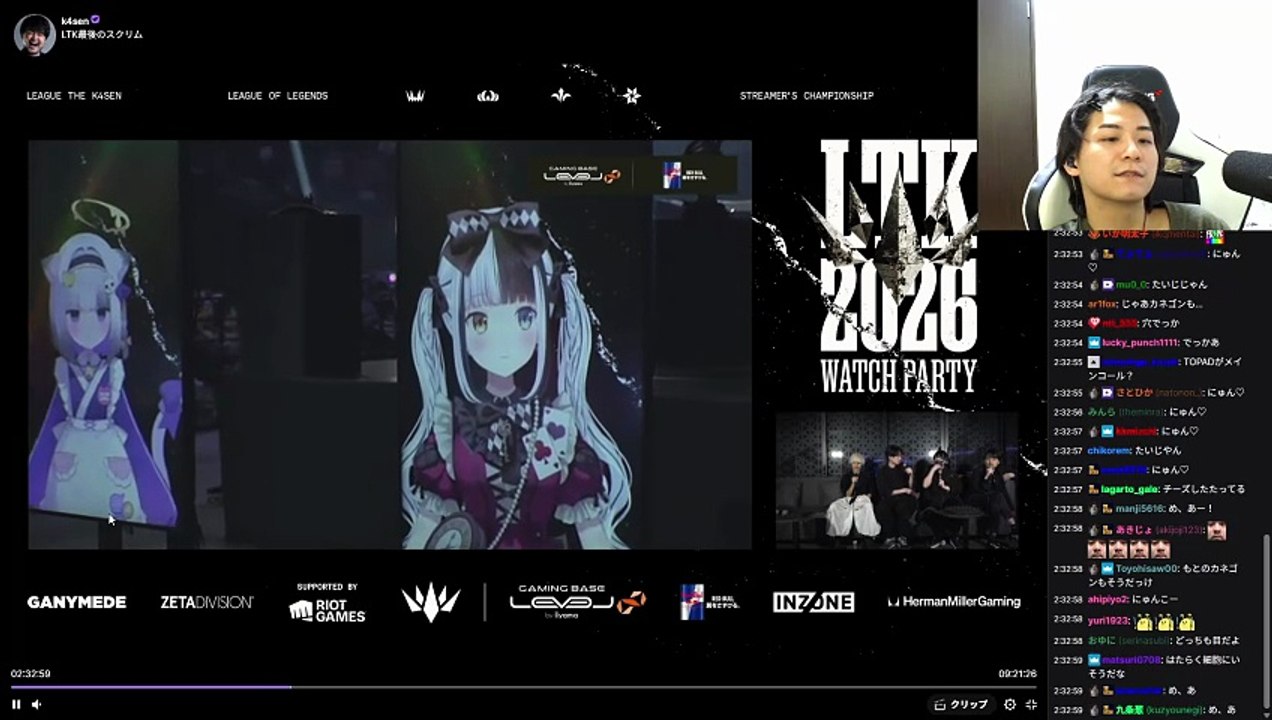Click the LEVEL∞ logo inside game feed
The width and height of the screenshot is (1272, 720).
[x=582, y=175]
